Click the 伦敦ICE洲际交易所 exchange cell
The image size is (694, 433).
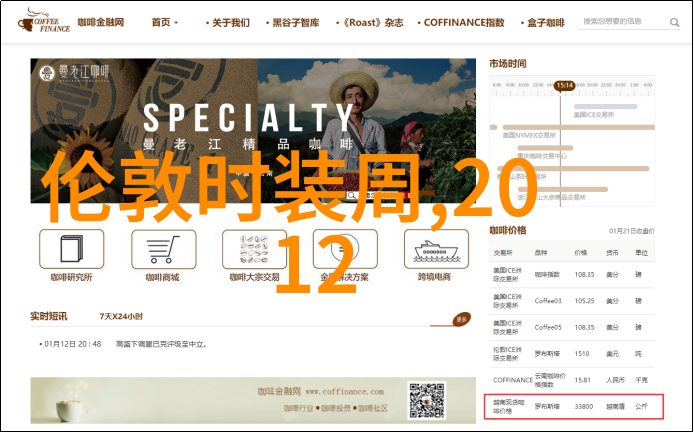[508, 354]
